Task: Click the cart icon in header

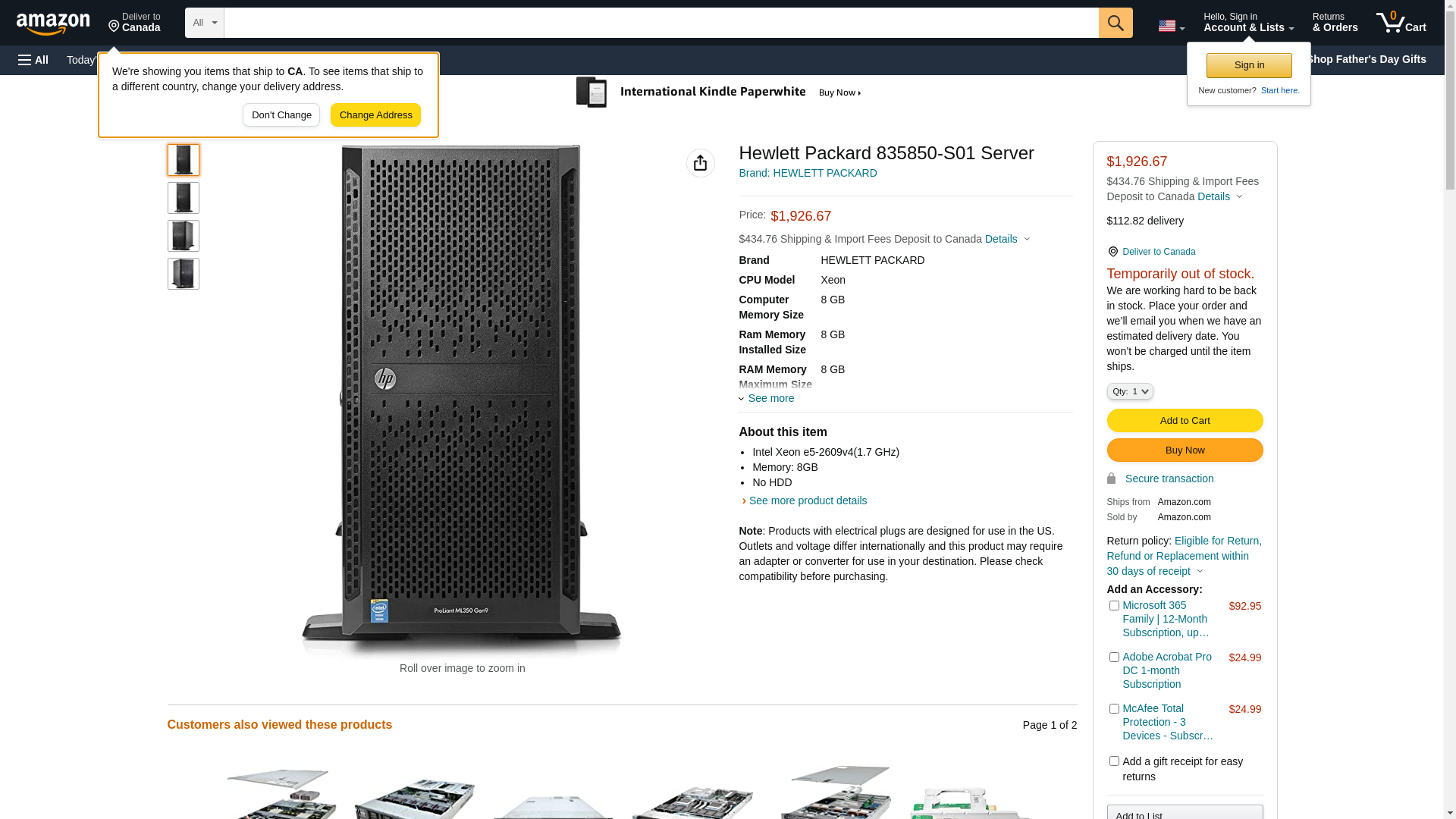Action: tap(1401, 23)
